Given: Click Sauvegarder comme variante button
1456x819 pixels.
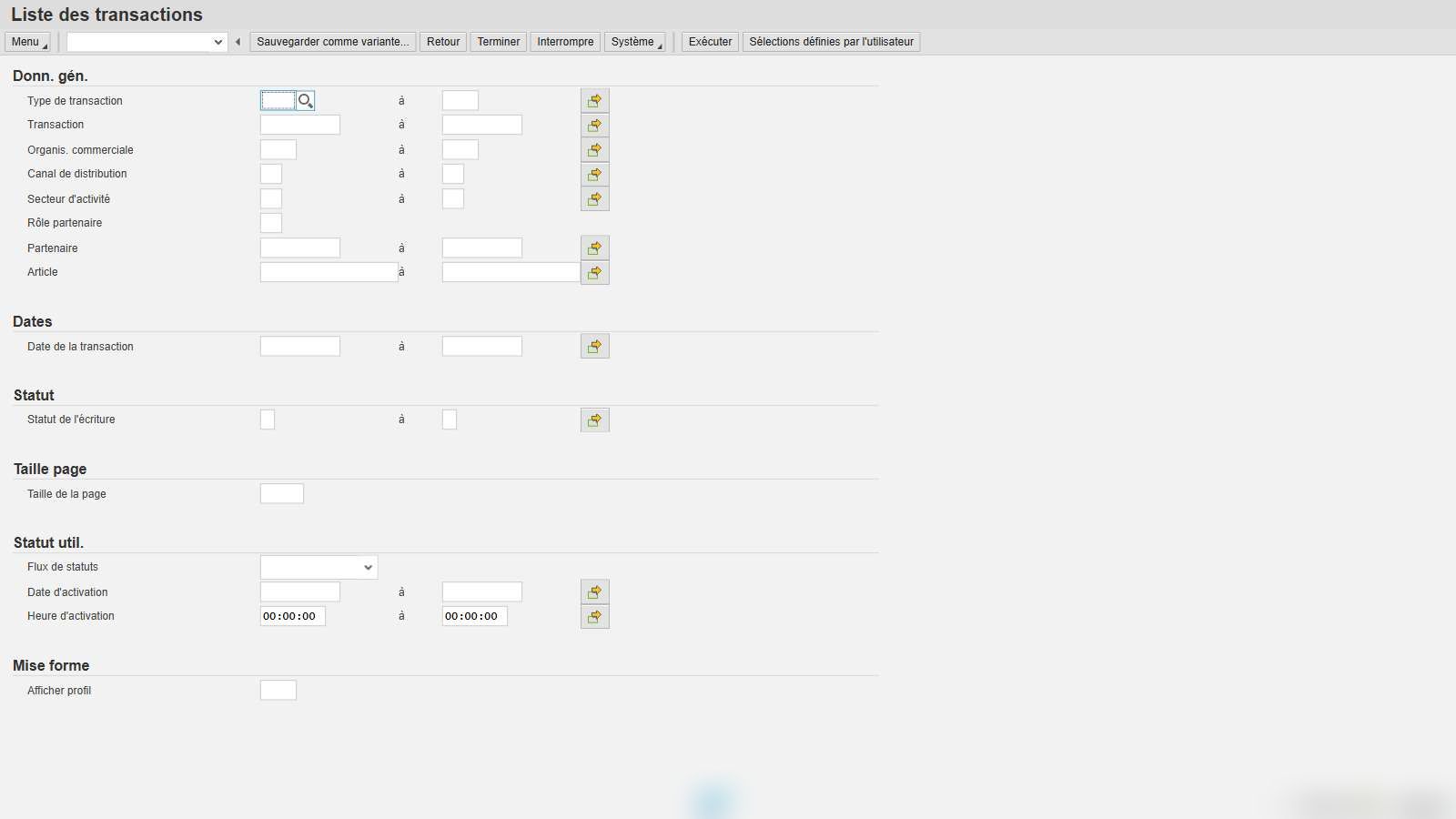Looking at the screenshot, I should click(333, 42).
